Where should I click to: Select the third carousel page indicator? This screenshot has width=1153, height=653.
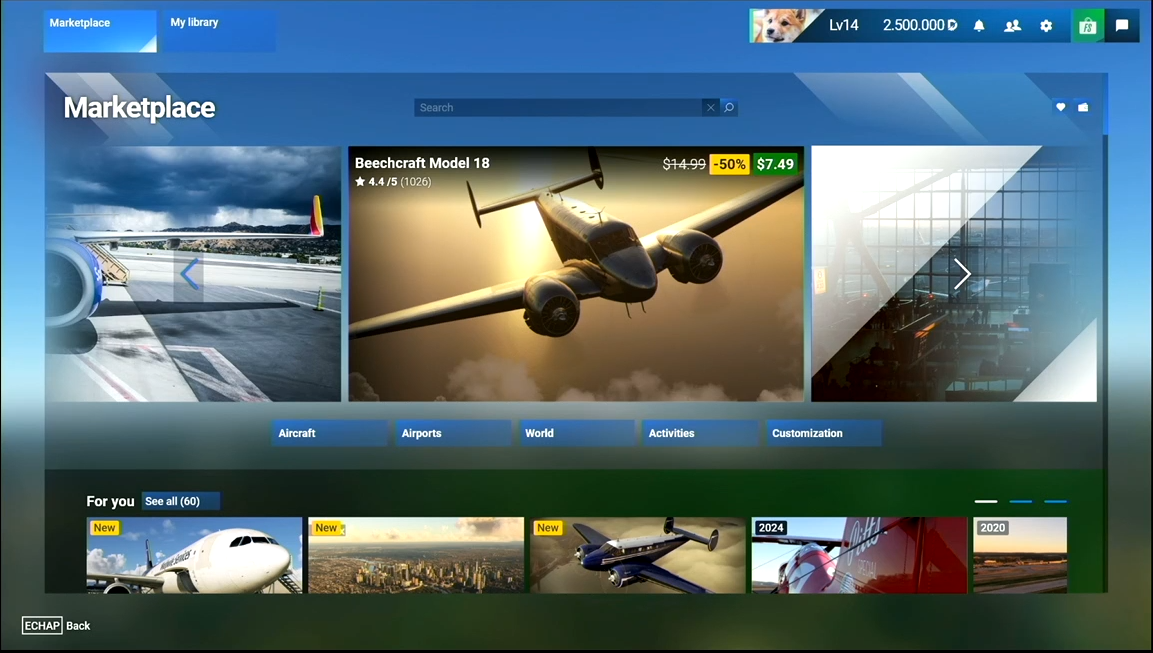(x=1055, y=502)
